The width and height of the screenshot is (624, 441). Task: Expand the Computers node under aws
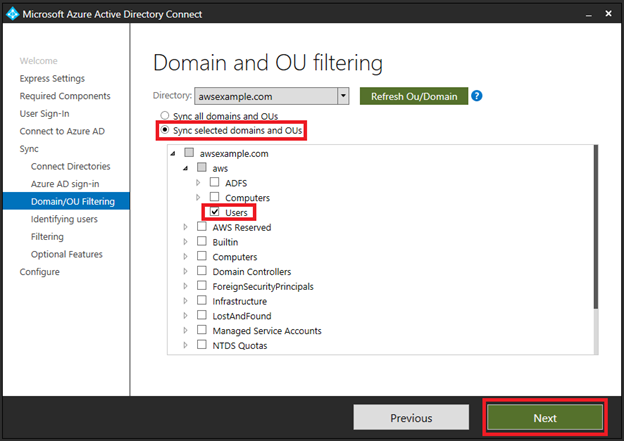tap(198, 197)
